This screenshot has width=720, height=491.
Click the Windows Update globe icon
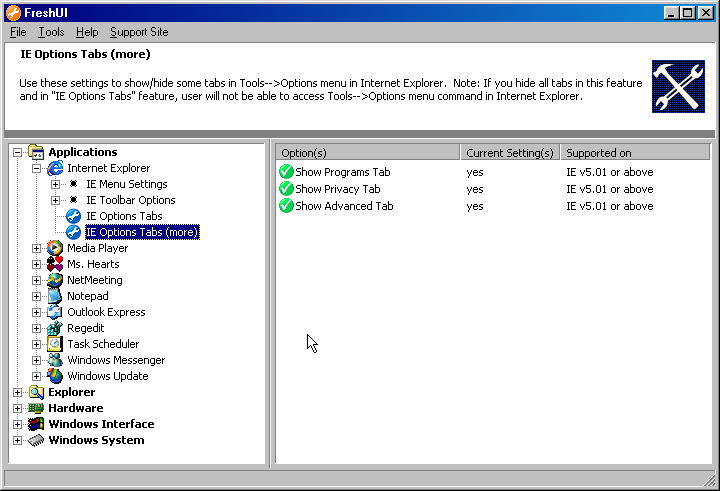pos(56,376)
